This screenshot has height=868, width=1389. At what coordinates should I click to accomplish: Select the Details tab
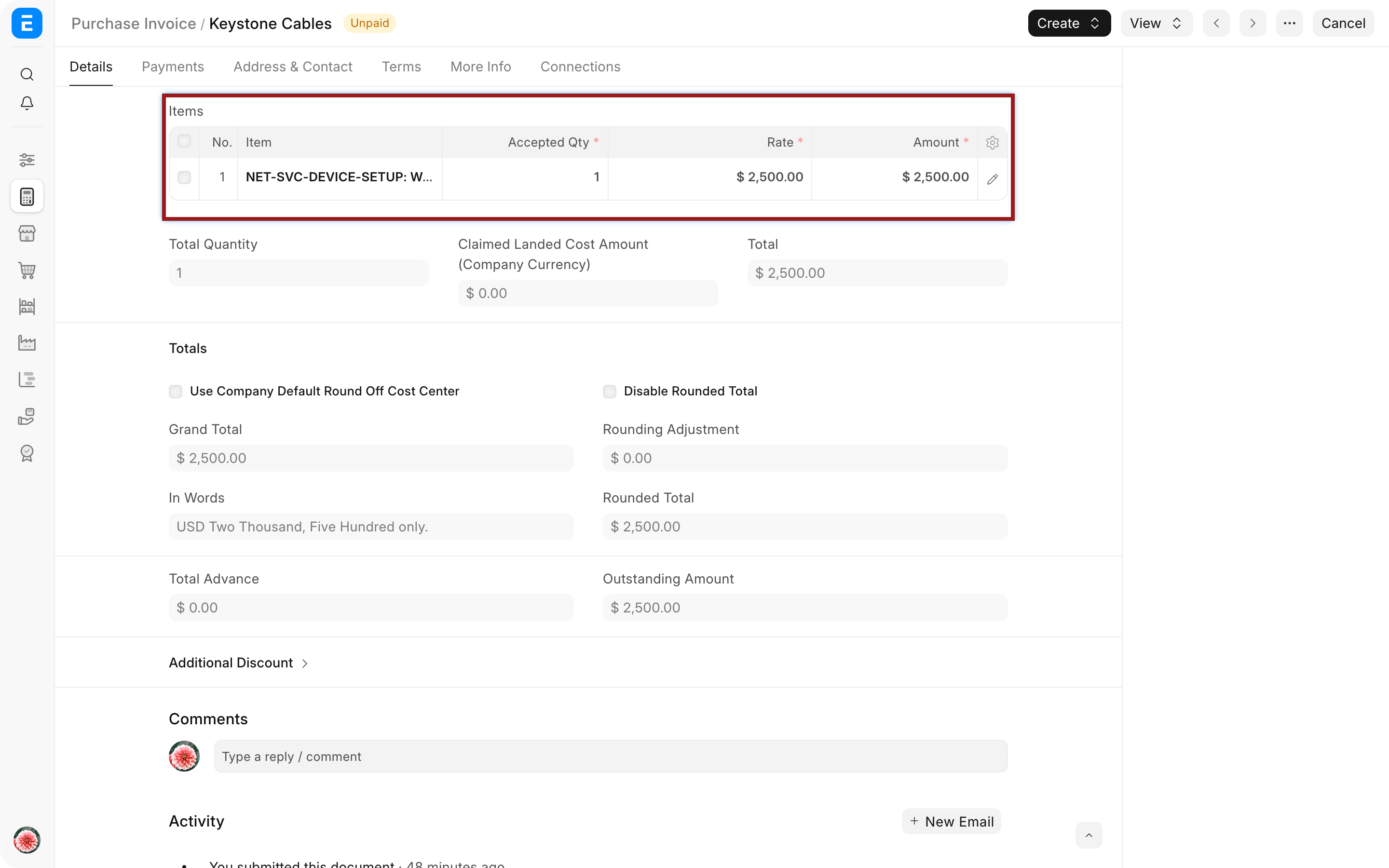[91, 67]
